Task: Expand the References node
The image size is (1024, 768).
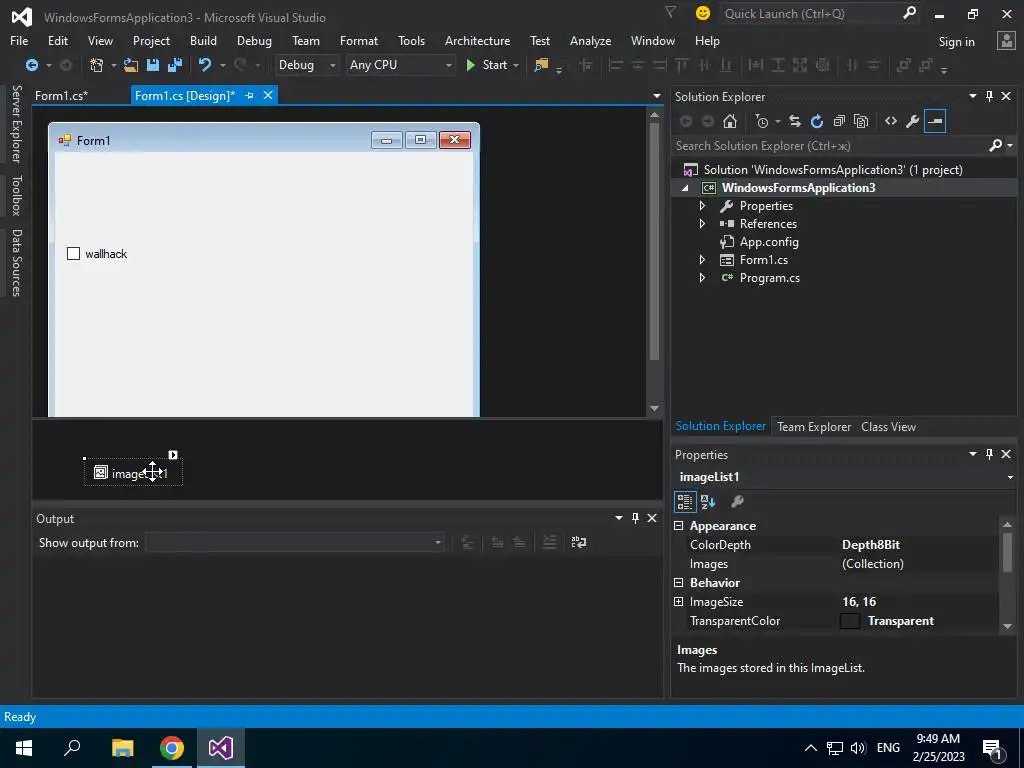Action: 702,223
